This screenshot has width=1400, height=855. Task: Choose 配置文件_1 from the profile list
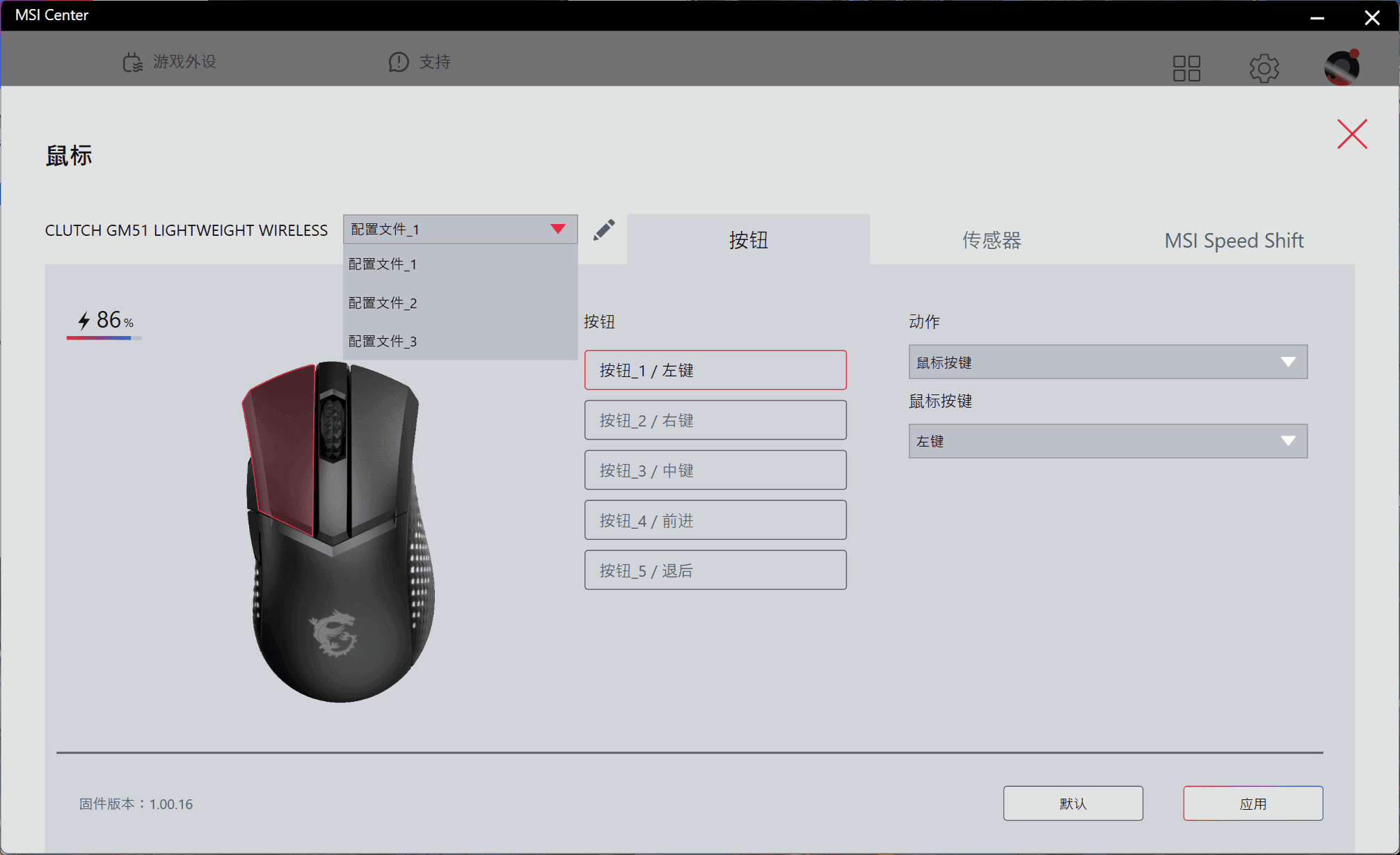pos(460,264)
